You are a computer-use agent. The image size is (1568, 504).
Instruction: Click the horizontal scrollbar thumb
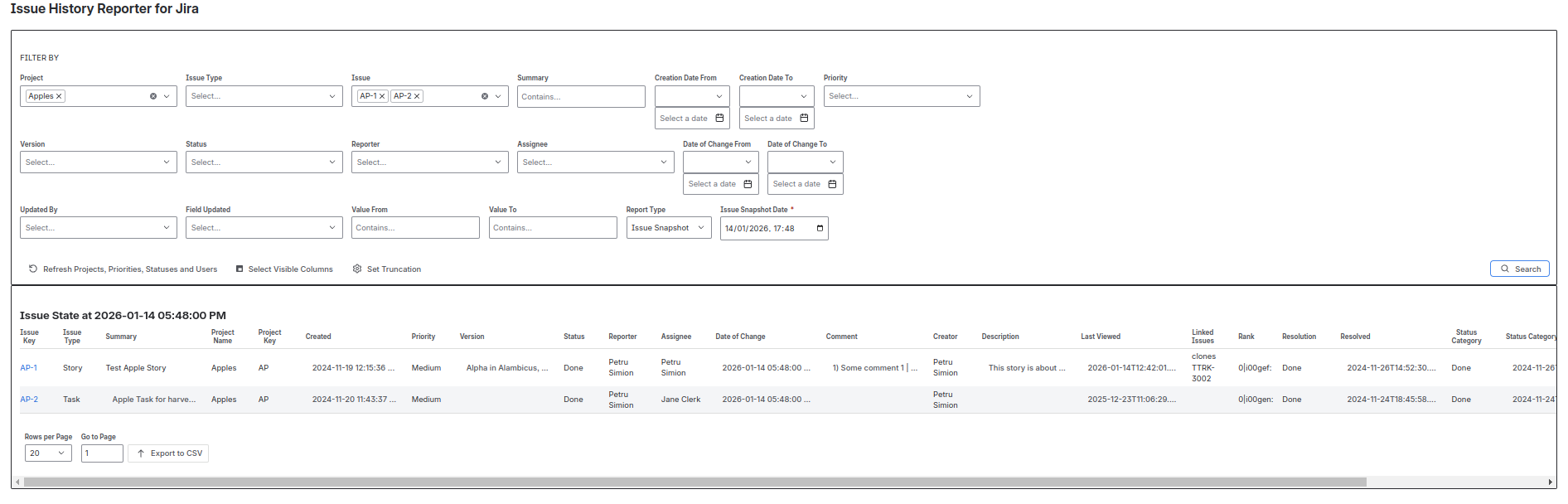pos(694,482)
